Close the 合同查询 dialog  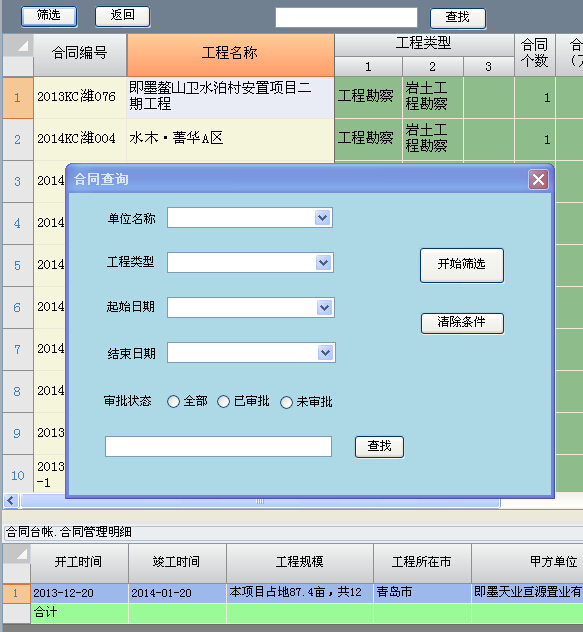[539, 180]
